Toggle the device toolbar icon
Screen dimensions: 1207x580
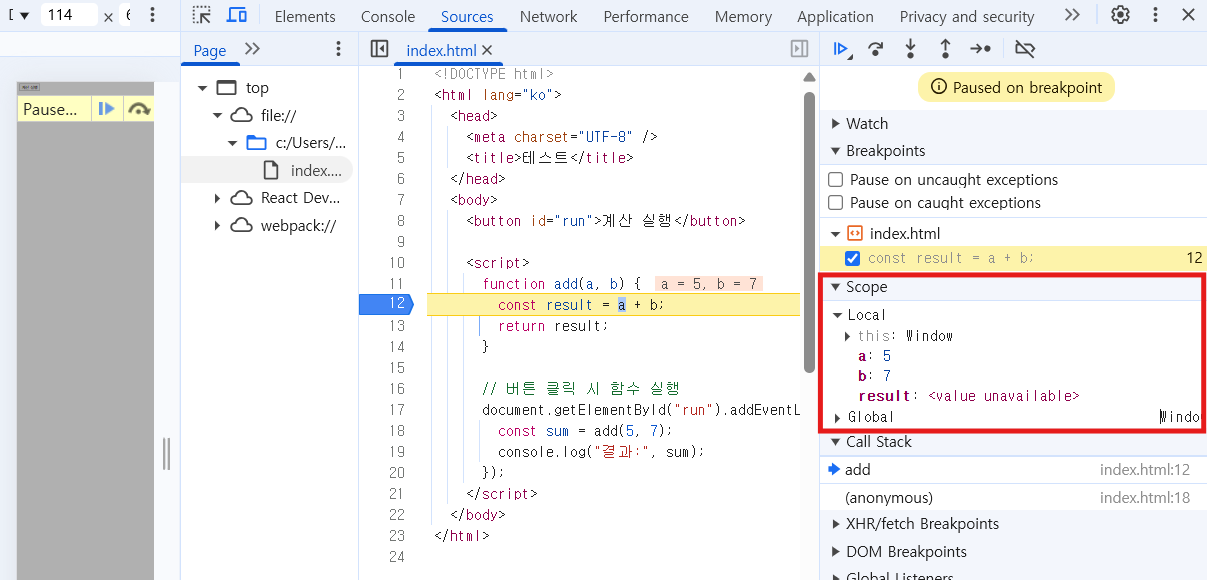(237, 16)
